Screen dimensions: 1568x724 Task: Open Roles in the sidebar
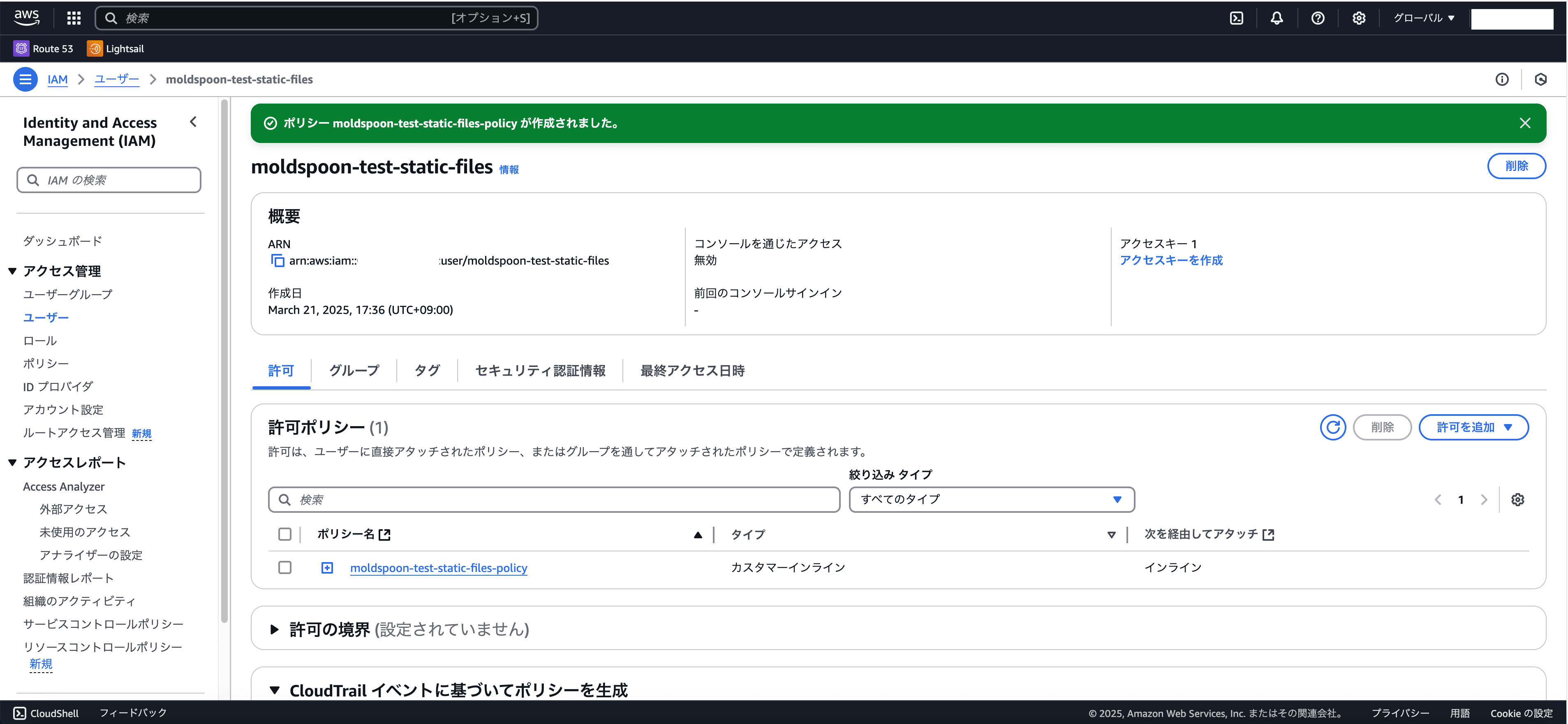39,341
